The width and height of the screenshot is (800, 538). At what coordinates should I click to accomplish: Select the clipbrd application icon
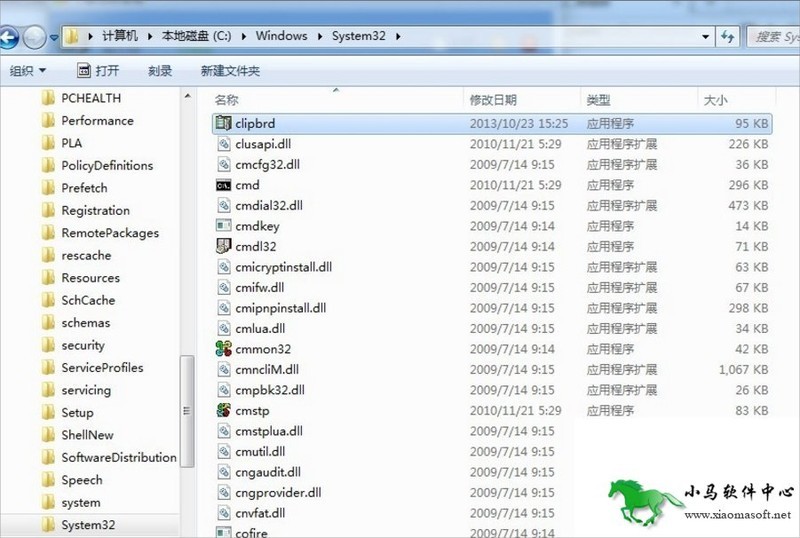(223, 123)
